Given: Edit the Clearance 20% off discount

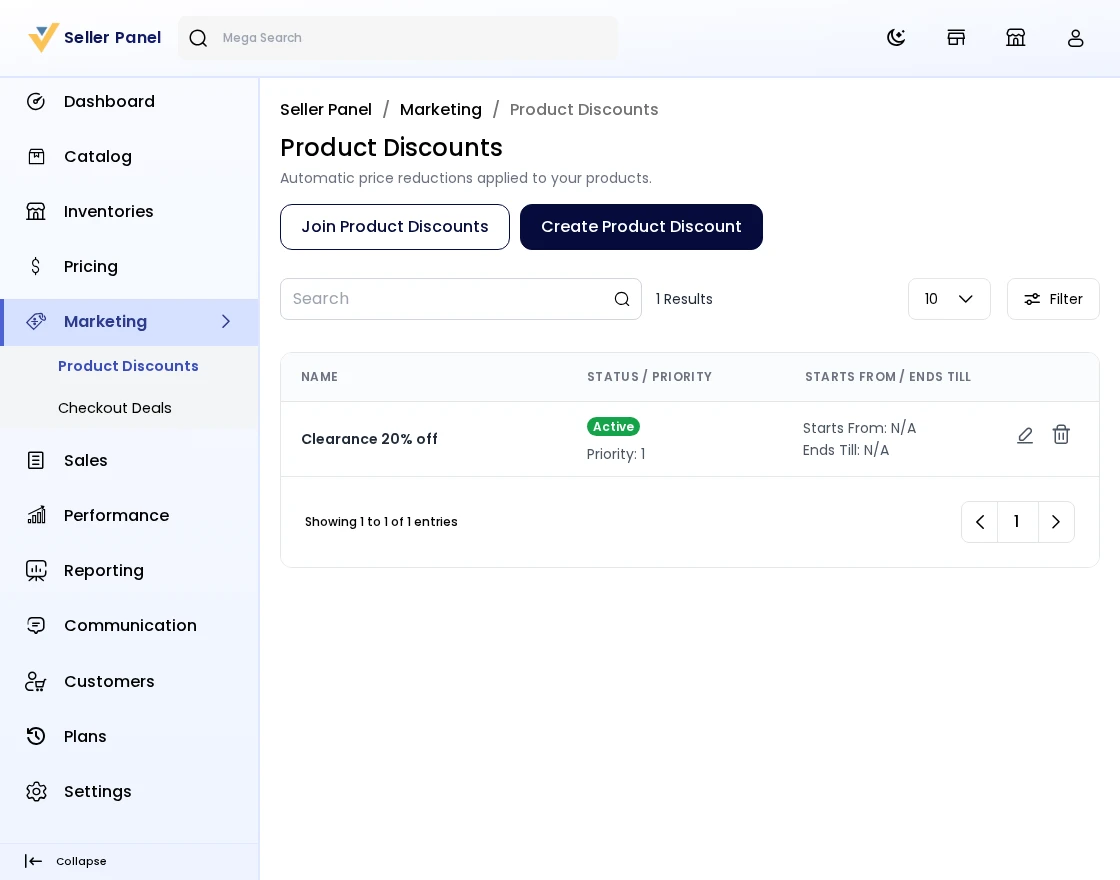Looking at the screenshot, I should 1025,435.
